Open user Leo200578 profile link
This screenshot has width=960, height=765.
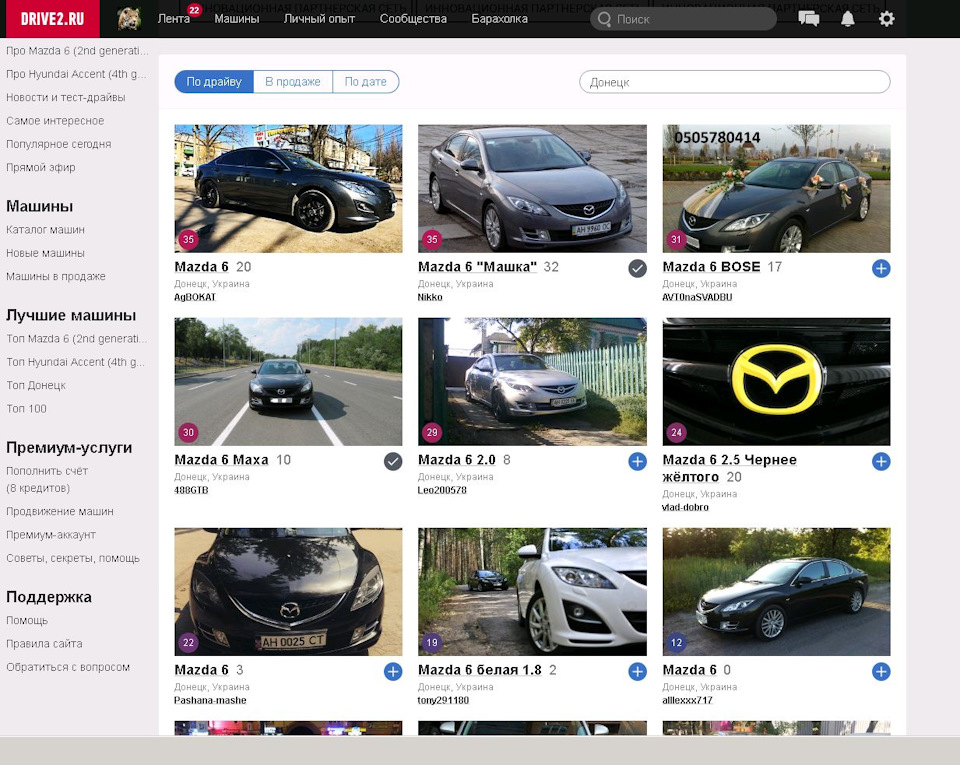point(442,490)
